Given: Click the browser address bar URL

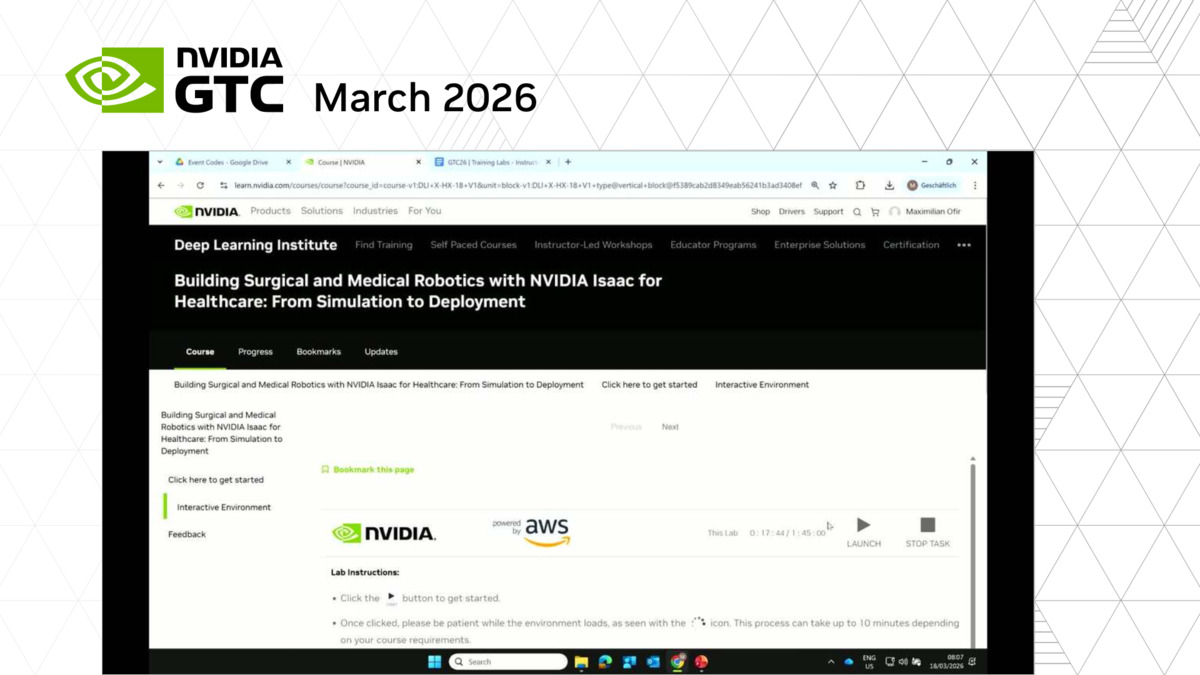Looking at the screenshot, I should 518,185.
